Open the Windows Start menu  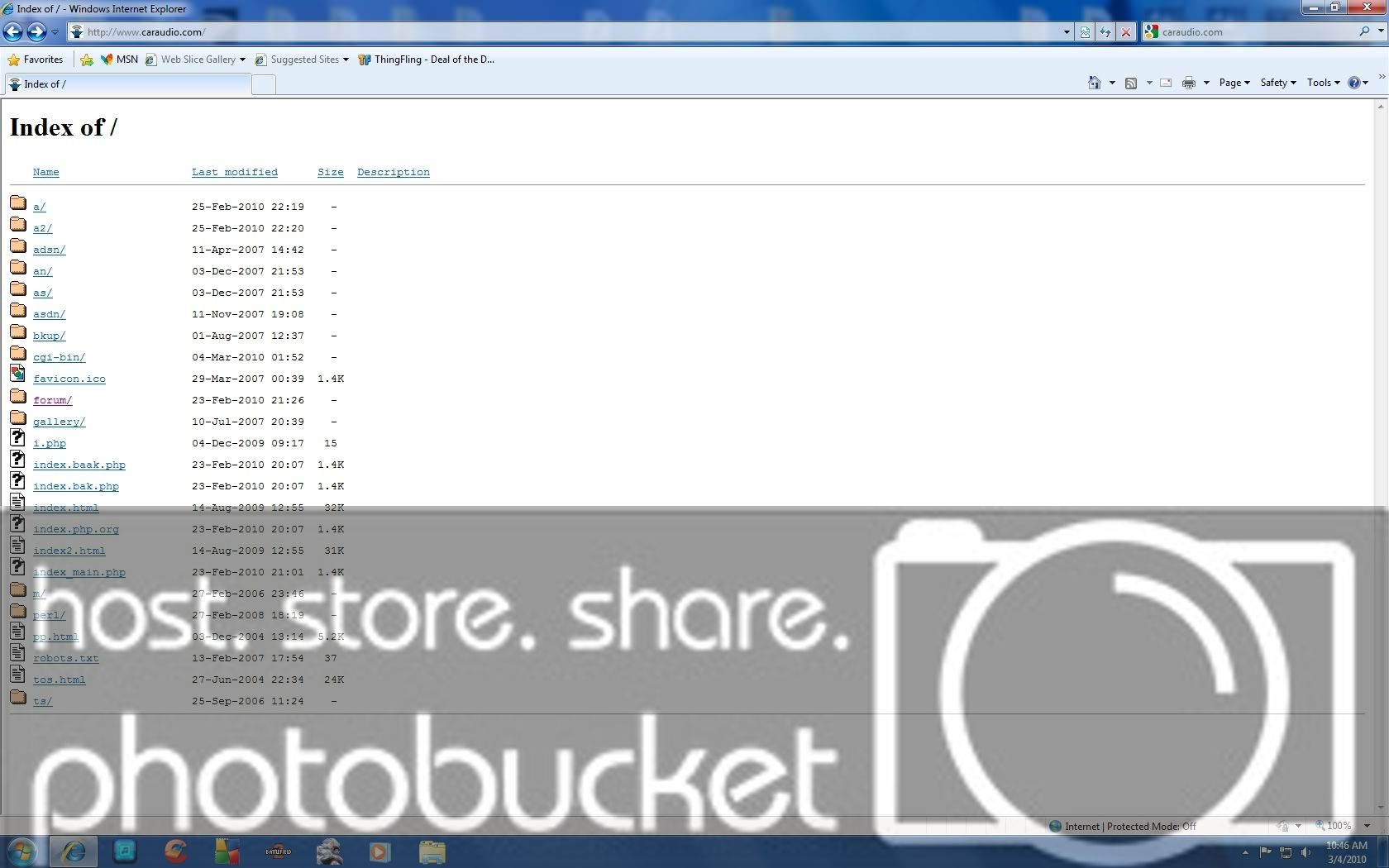tap(21, 851)
